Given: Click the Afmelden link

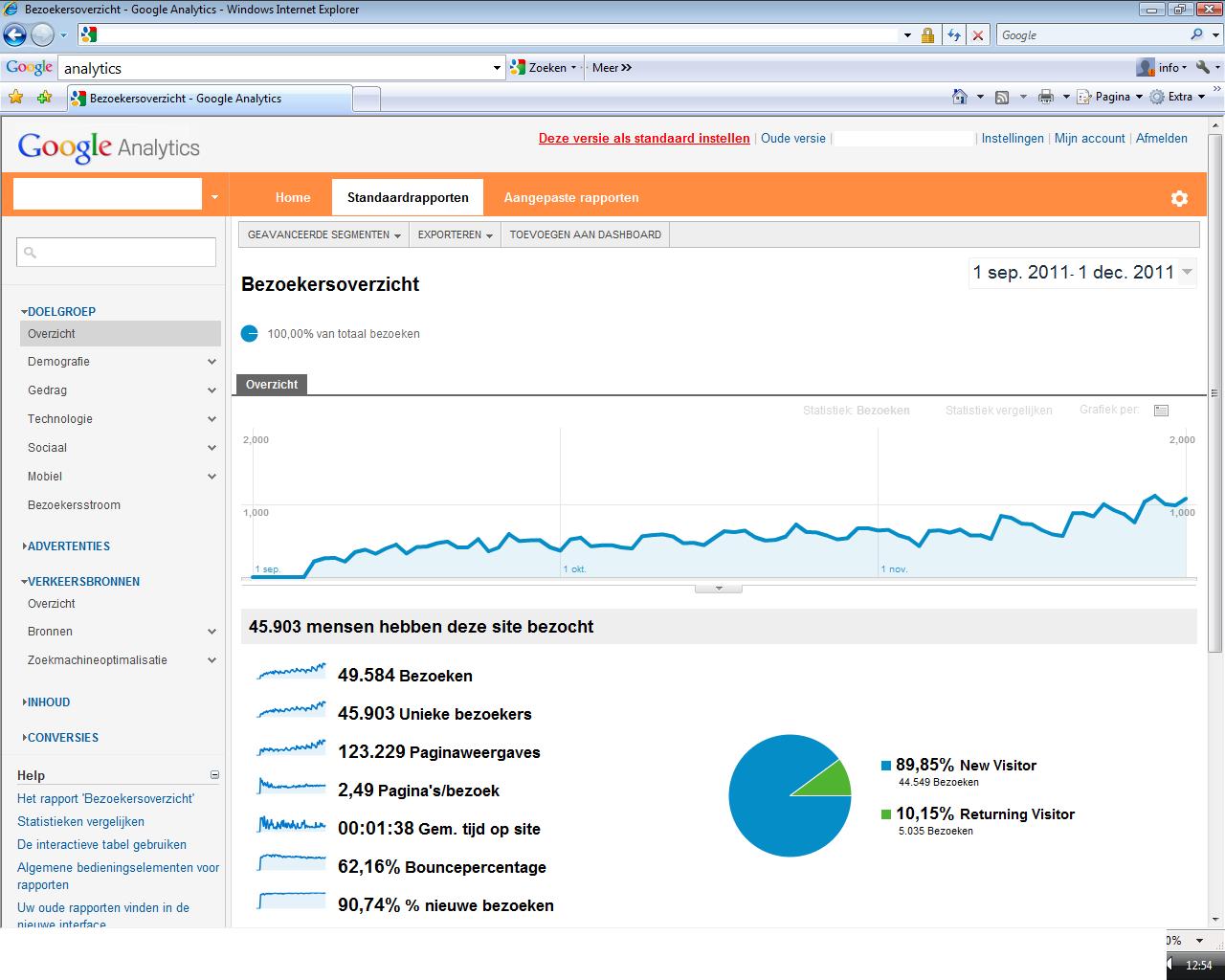Looking at the screenshot, I should coord(1162,138).
